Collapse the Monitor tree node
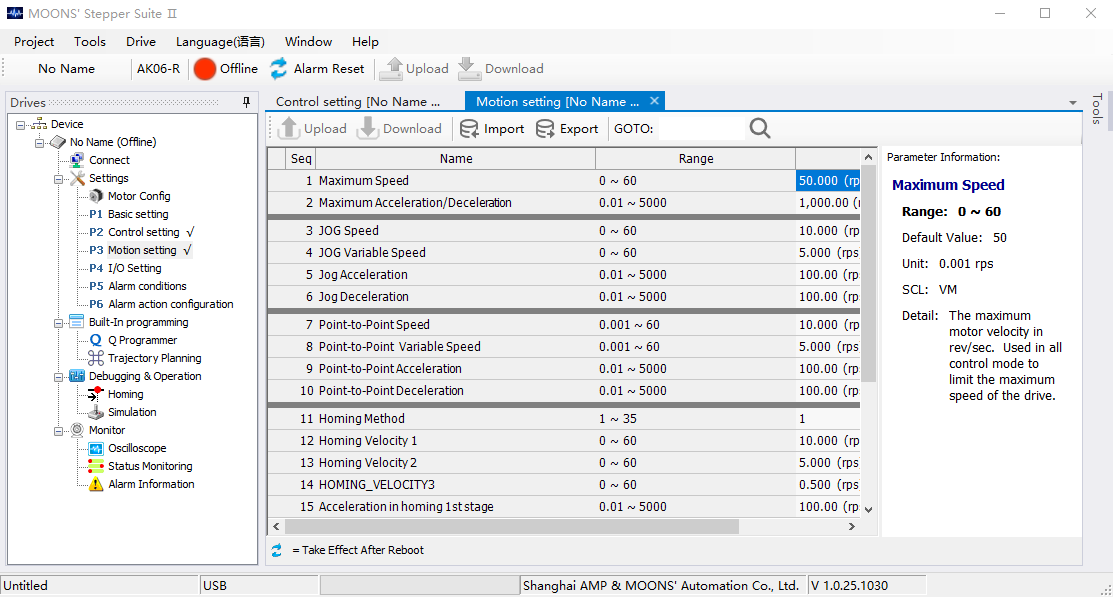 59,430
